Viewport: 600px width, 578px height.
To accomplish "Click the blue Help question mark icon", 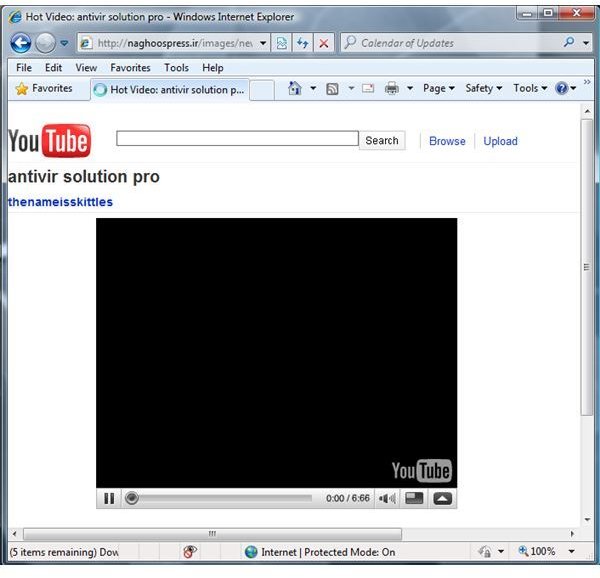I will 561,88.
